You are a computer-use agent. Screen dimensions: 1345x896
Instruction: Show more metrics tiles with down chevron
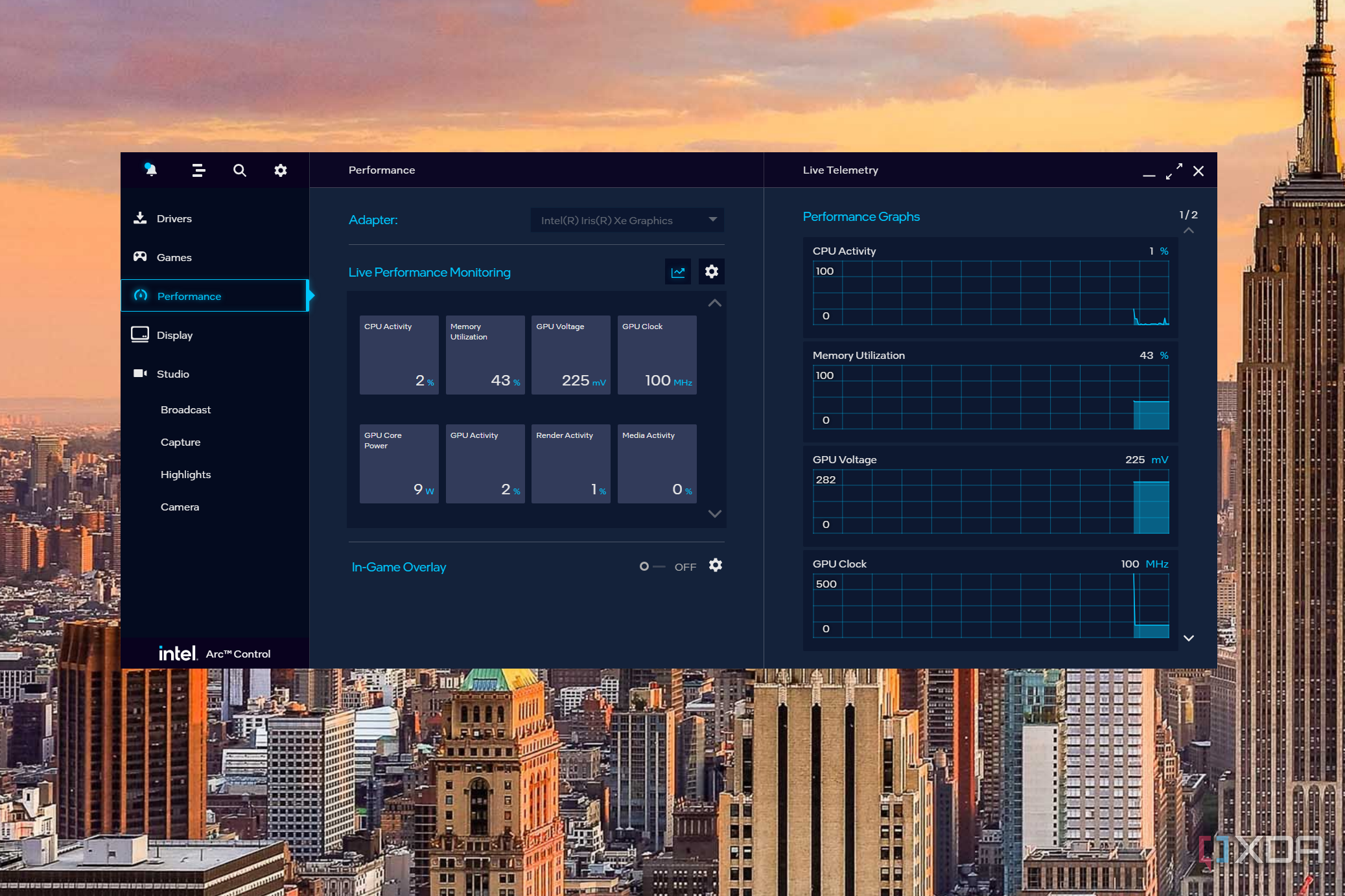point(715,514)
